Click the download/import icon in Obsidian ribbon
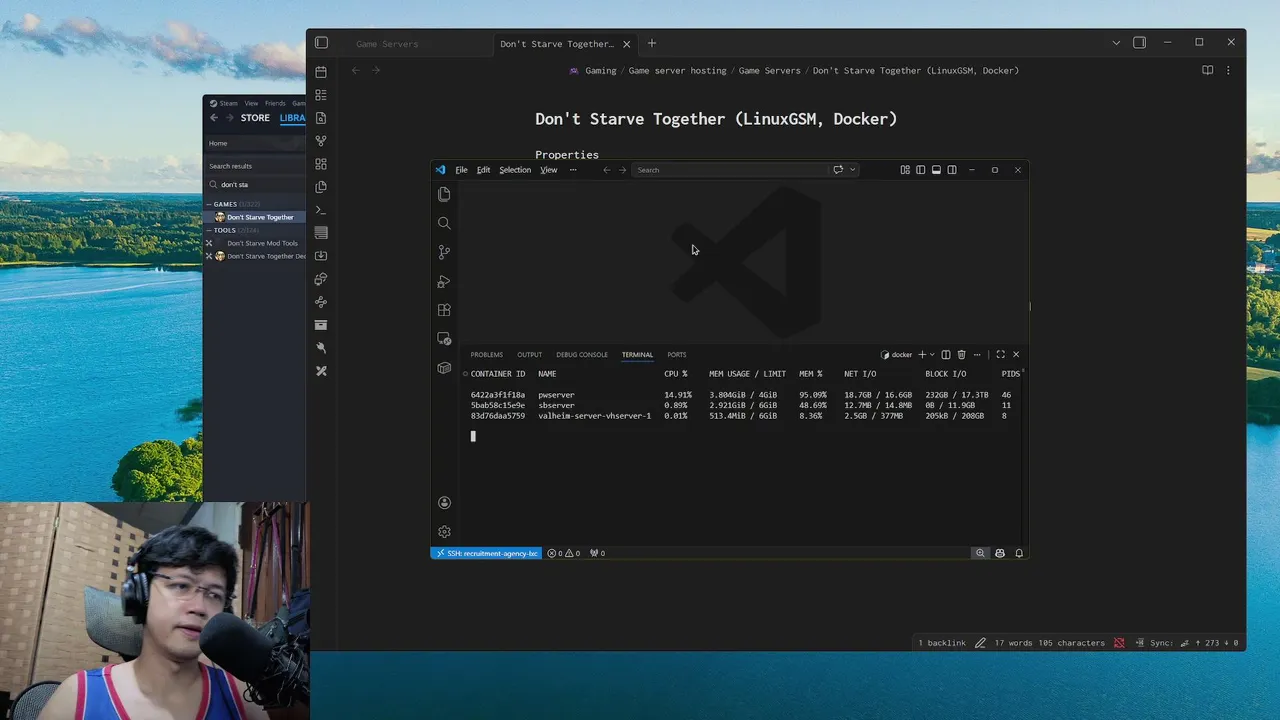Viewport: 1280px width, 720px height. [x=321, y=256]
